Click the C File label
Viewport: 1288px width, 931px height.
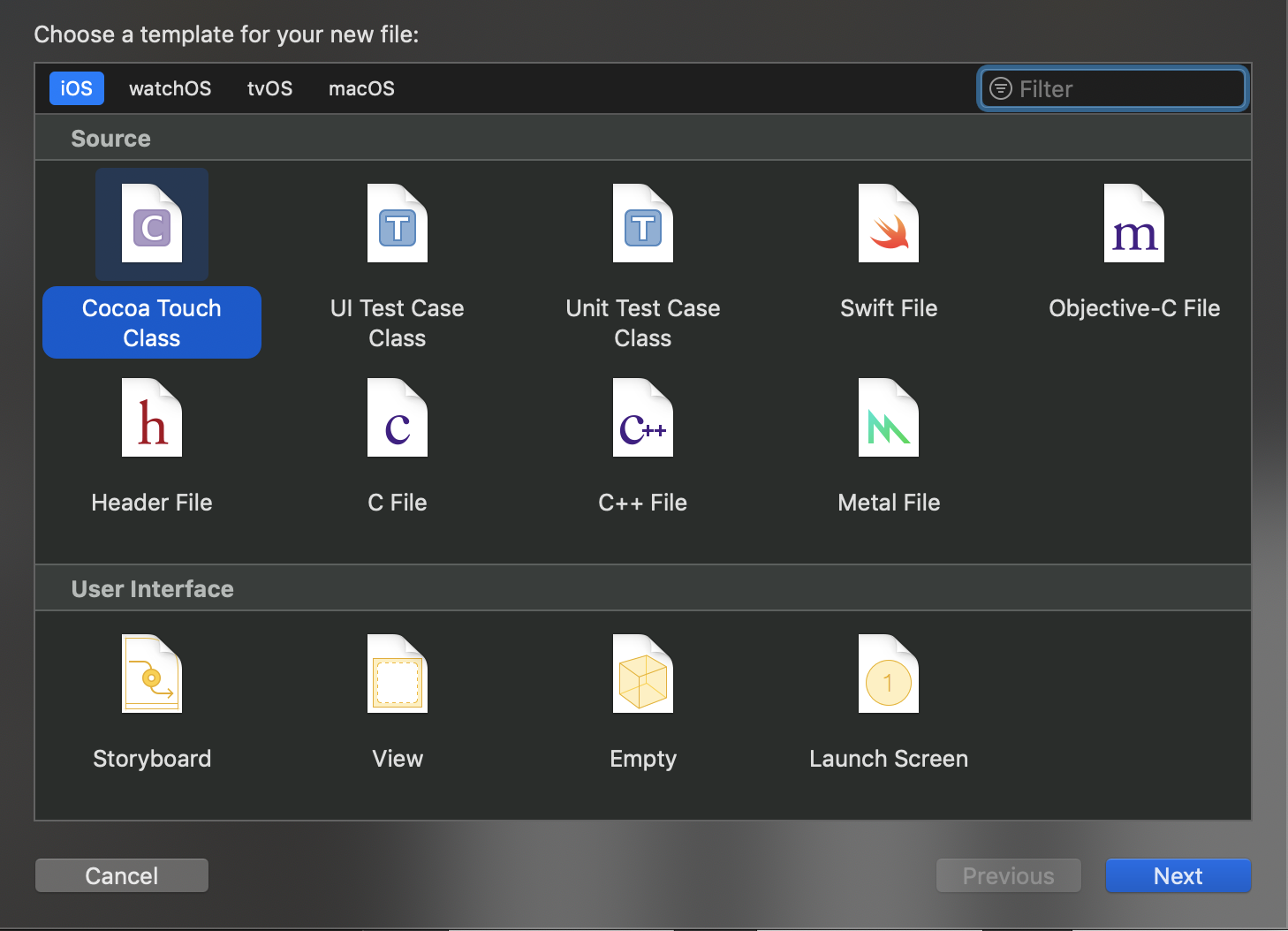coord(398,503)
